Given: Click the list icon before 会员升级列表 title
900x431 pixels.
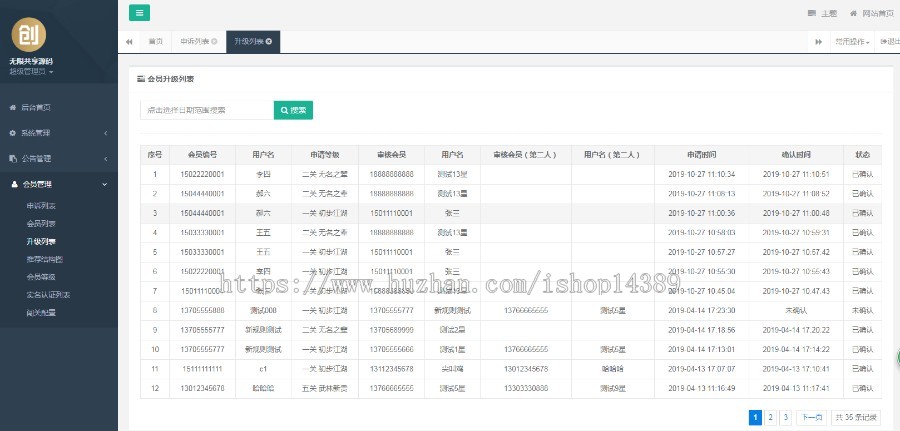Looking at the screenshot, I should click(141, 79).
